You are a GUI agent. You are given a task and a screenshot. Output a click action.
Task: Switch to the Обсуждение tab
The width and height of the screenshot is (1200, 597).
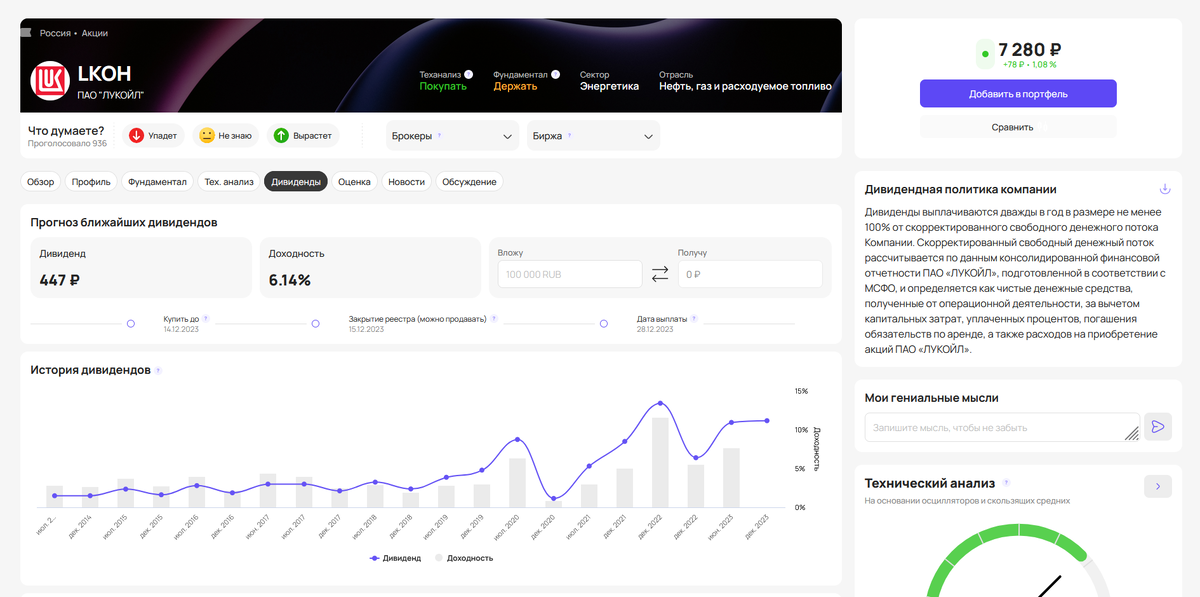click(x=470, y=182)
